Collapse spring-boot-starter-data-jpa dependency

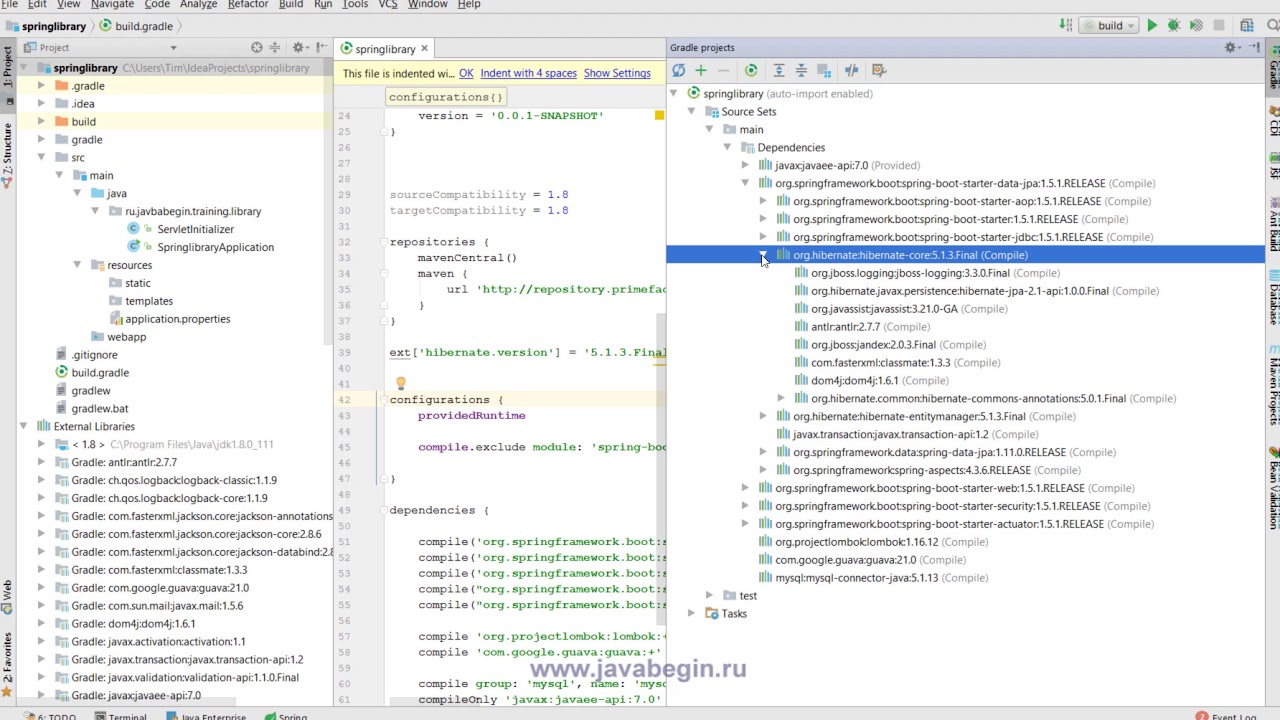click(x=745, y=183)
